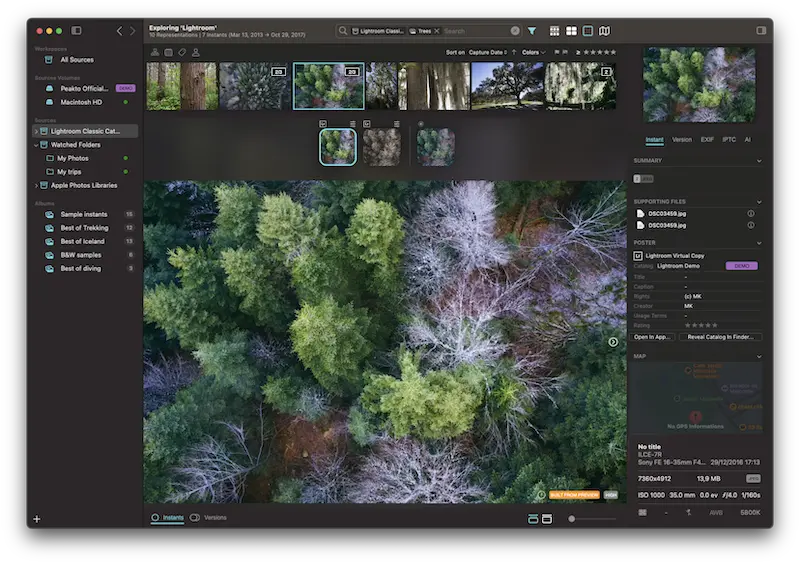Screen dimensions: 800x564
Task: Click the teal filmstrip layout toggle icon
Action: coord(533,519)
